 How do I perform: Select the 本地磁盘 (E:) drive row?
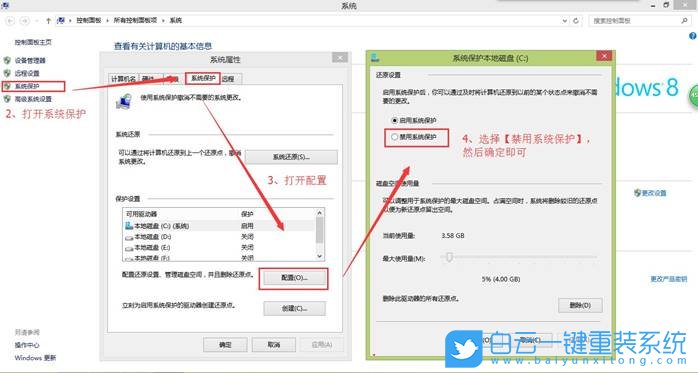(x=219, y=247)
